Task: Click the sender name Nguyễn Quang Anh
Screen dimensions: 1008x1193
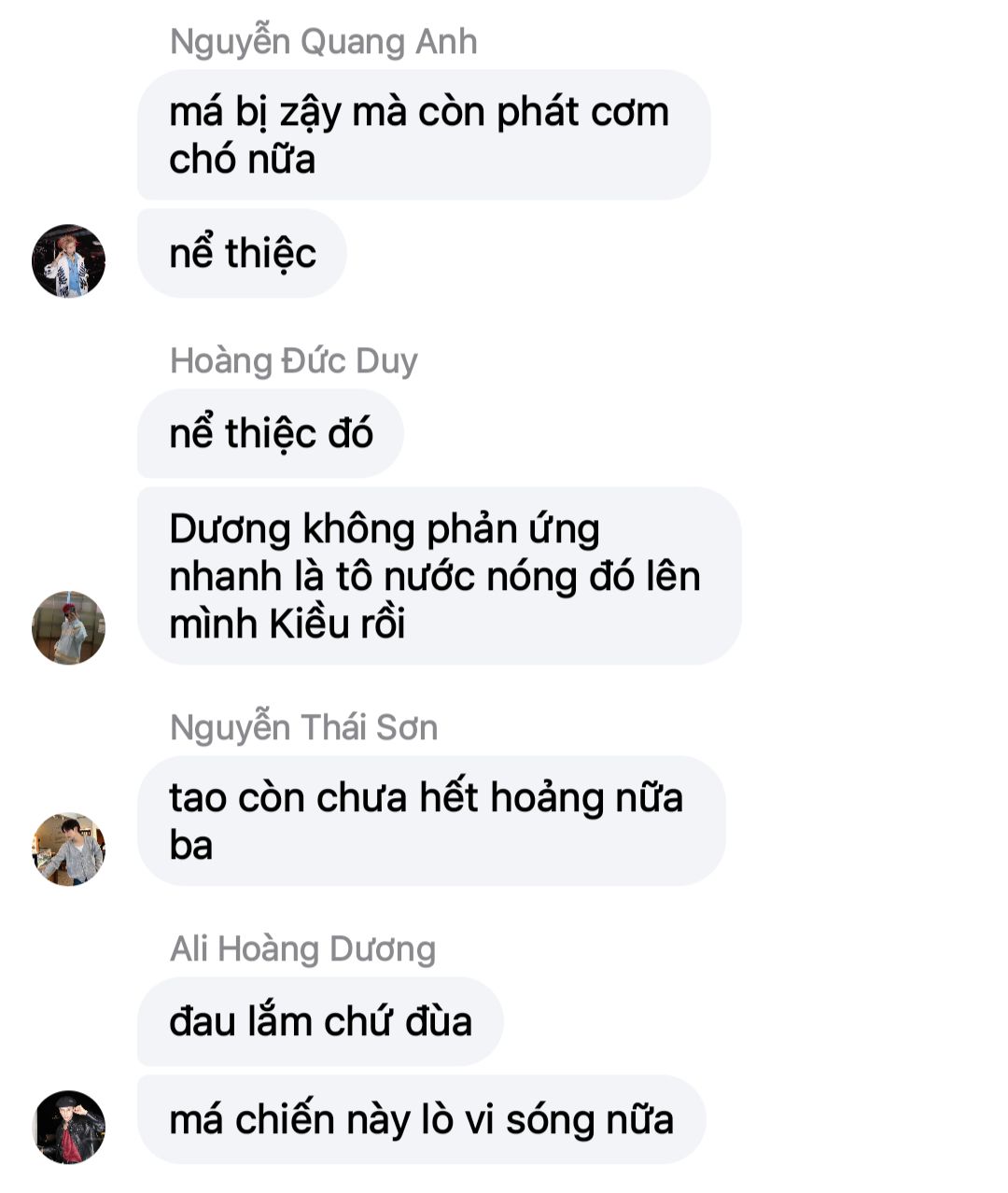Action: (x=323, y=42)
